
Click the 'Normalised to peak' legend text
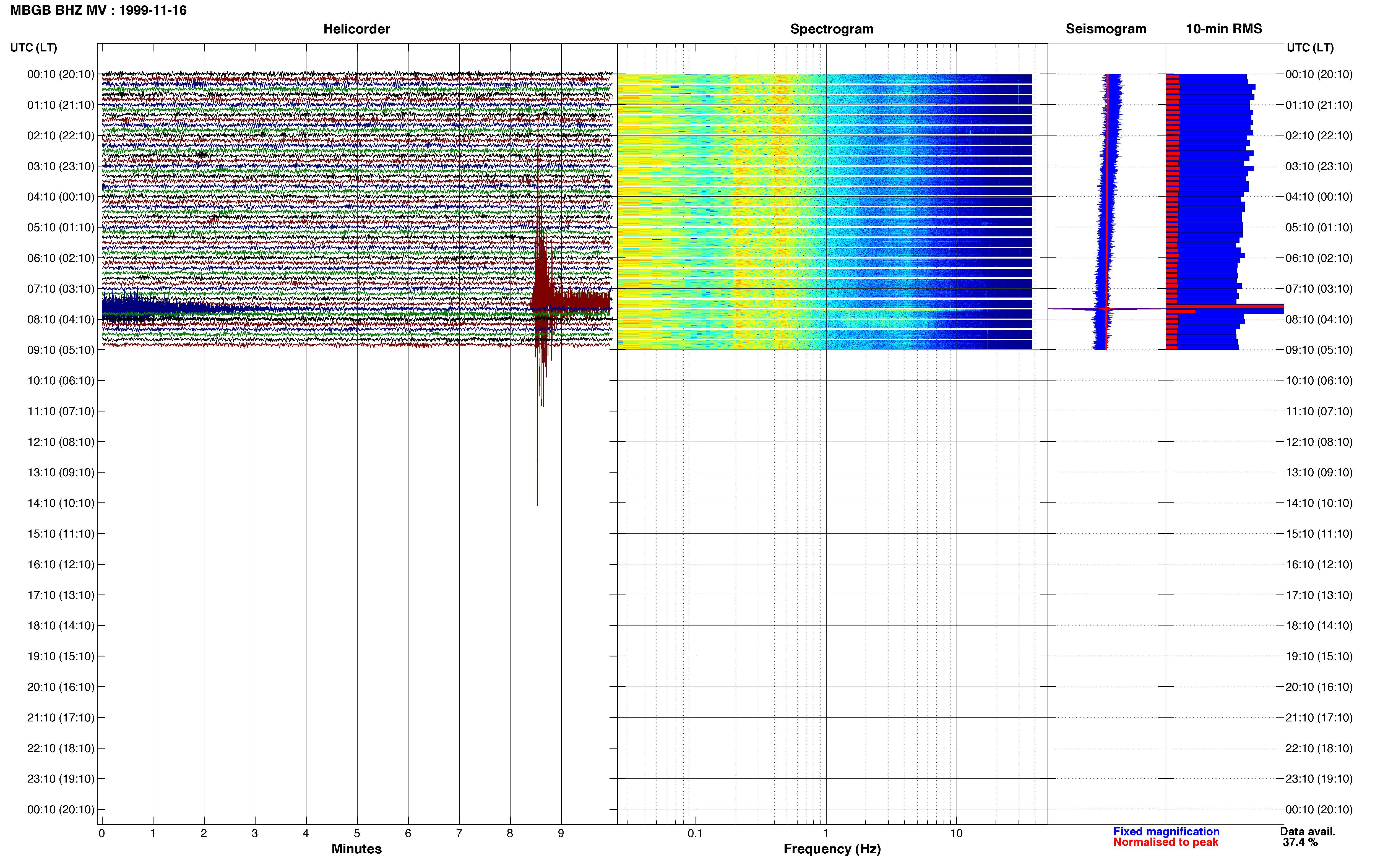point(1165,842)
